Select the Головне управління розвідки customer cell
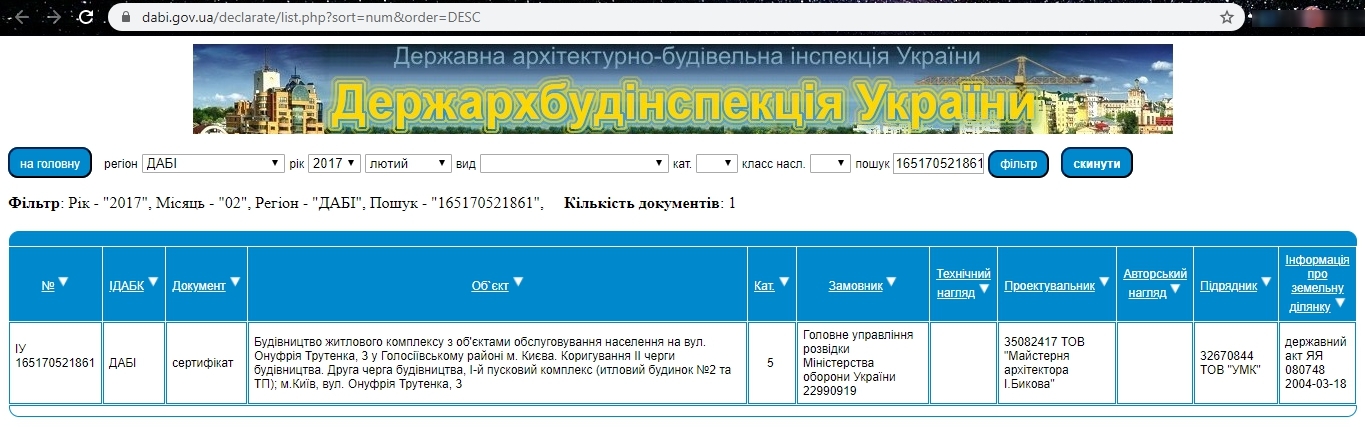The height and width of the screenshot is (427, 1365). (863, 362)
